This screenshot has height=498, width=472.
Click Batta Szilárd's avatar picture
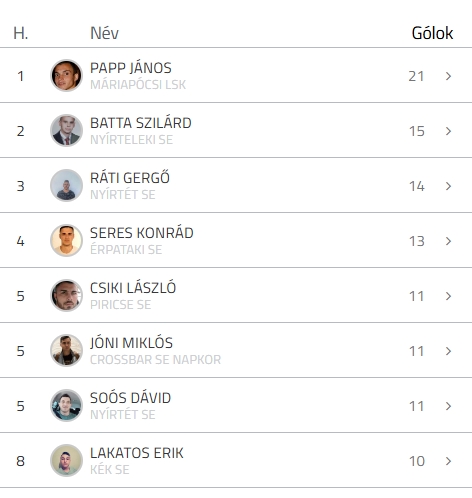pos(66,131)
